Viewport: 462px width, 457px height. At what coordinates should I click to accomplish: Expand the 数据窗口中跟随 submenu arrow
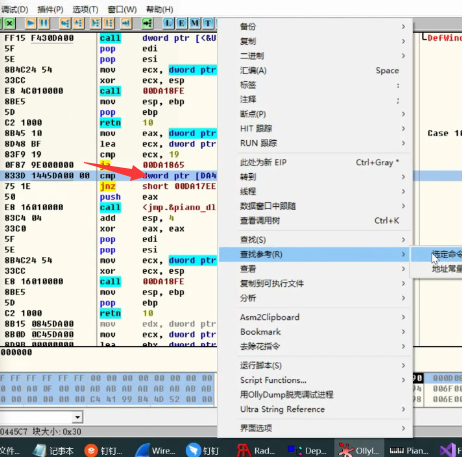403,206
